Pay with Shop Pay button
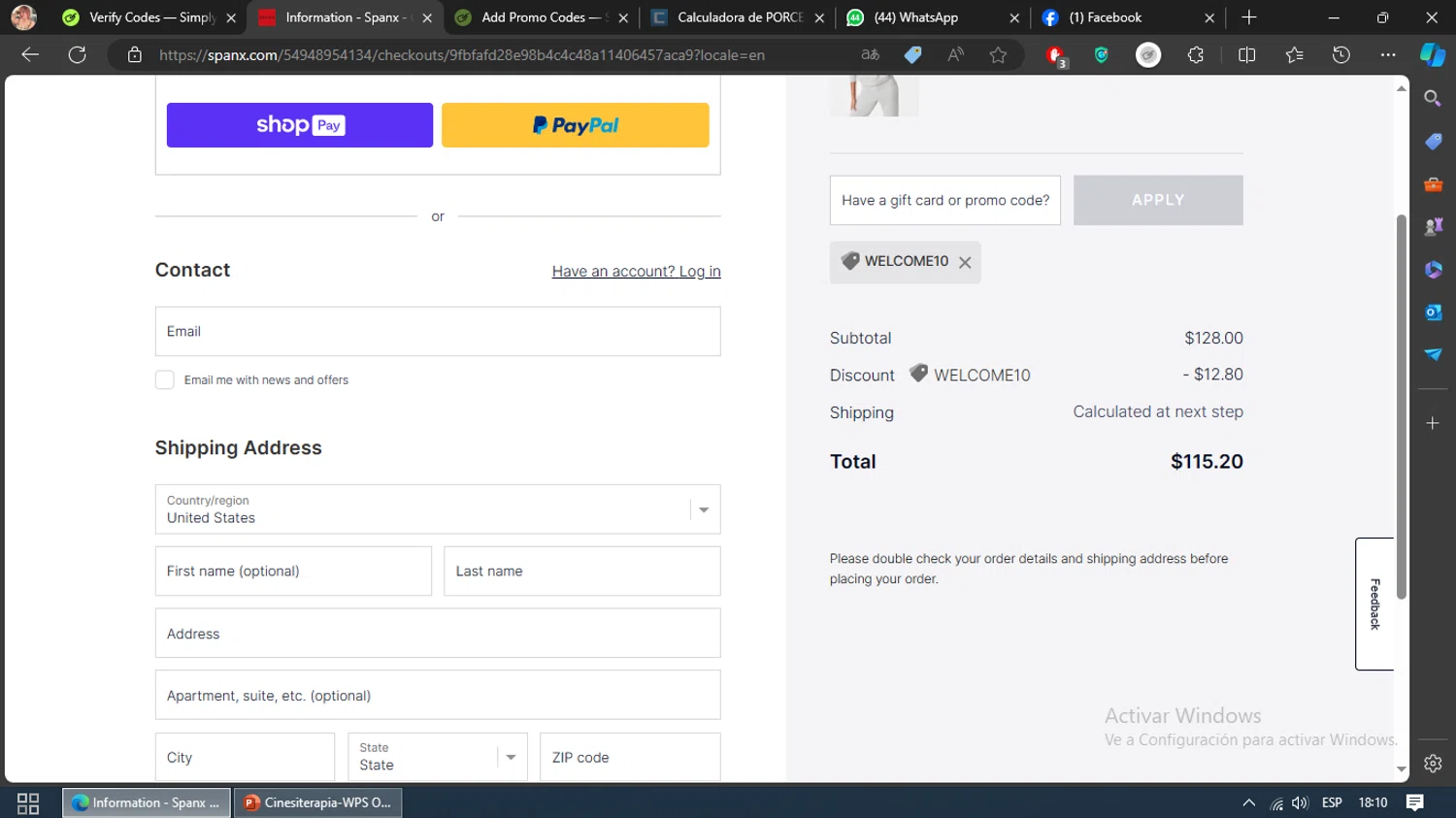This screenshot has width=1456, height=818. (300, 125)
